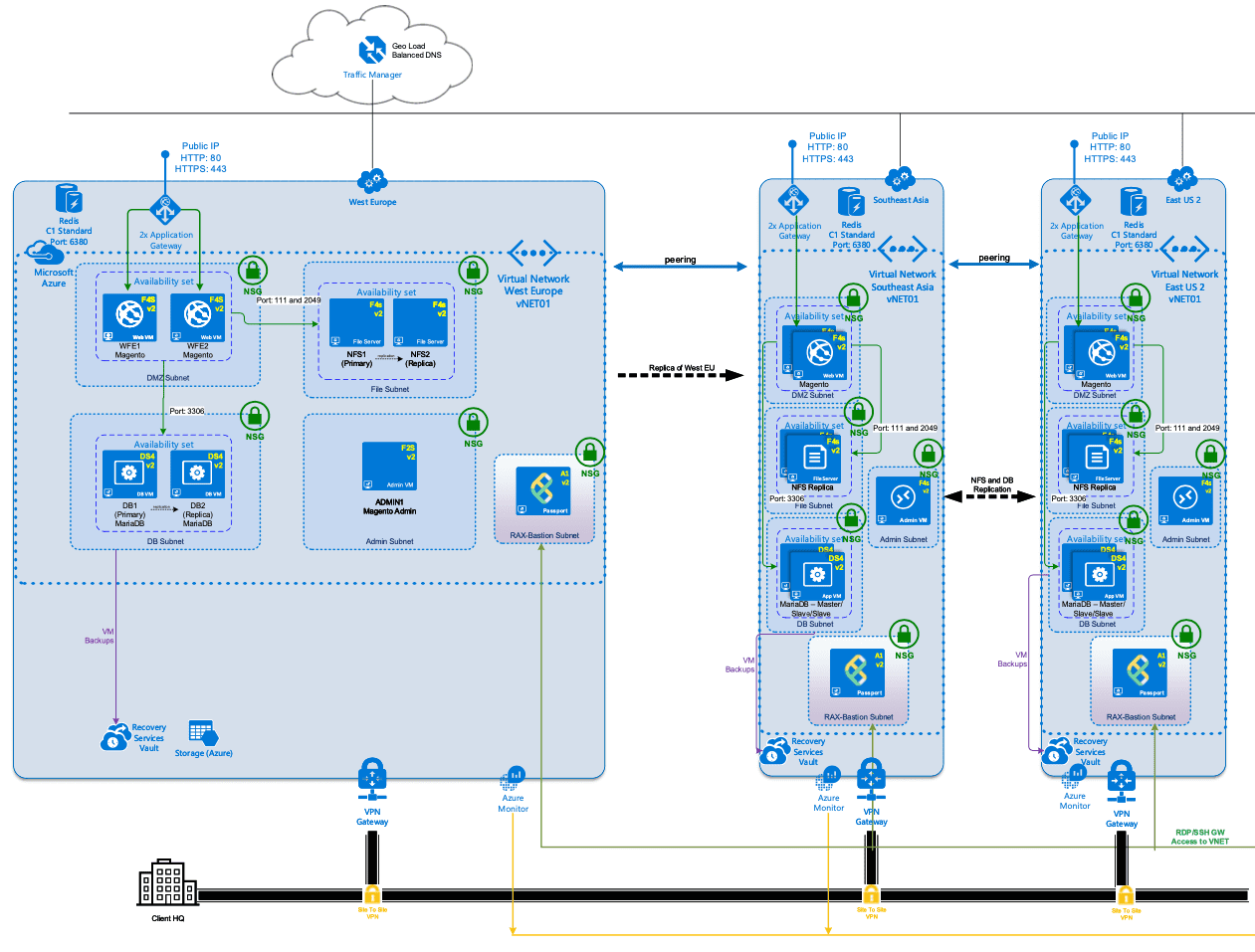
Task: Click the Site To Site VPN lock below West Europe
Action: tap(372, 893)
